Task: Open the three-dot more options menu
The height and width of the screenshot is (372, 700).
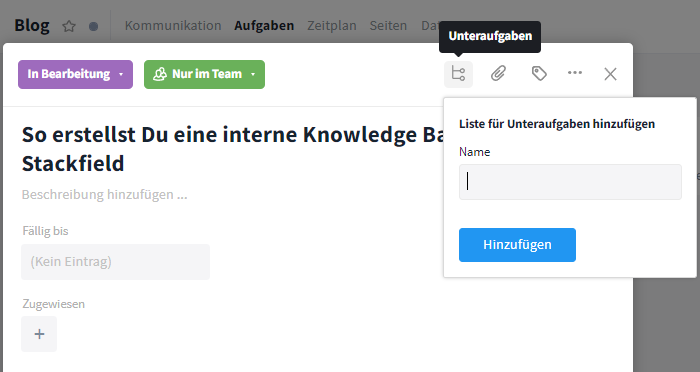Action: point(575,73)
